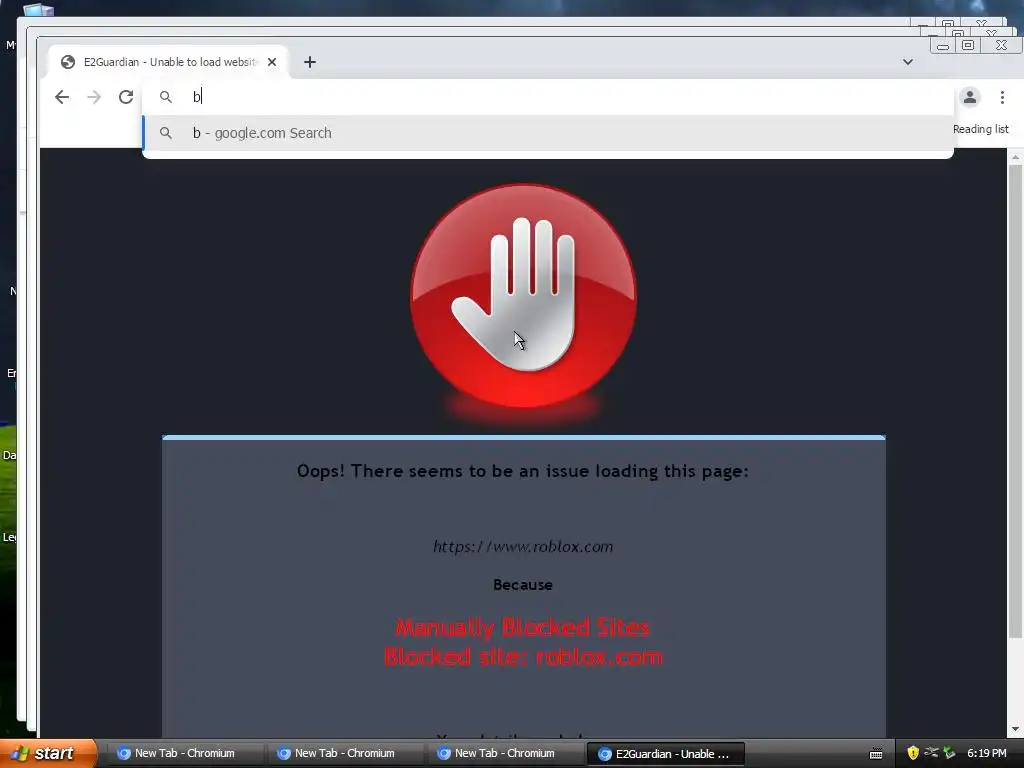Open the Reading list
Image resolution: width=1024 pixels, height=768 pixels.
pyautogui.click(x=980, y=129)
